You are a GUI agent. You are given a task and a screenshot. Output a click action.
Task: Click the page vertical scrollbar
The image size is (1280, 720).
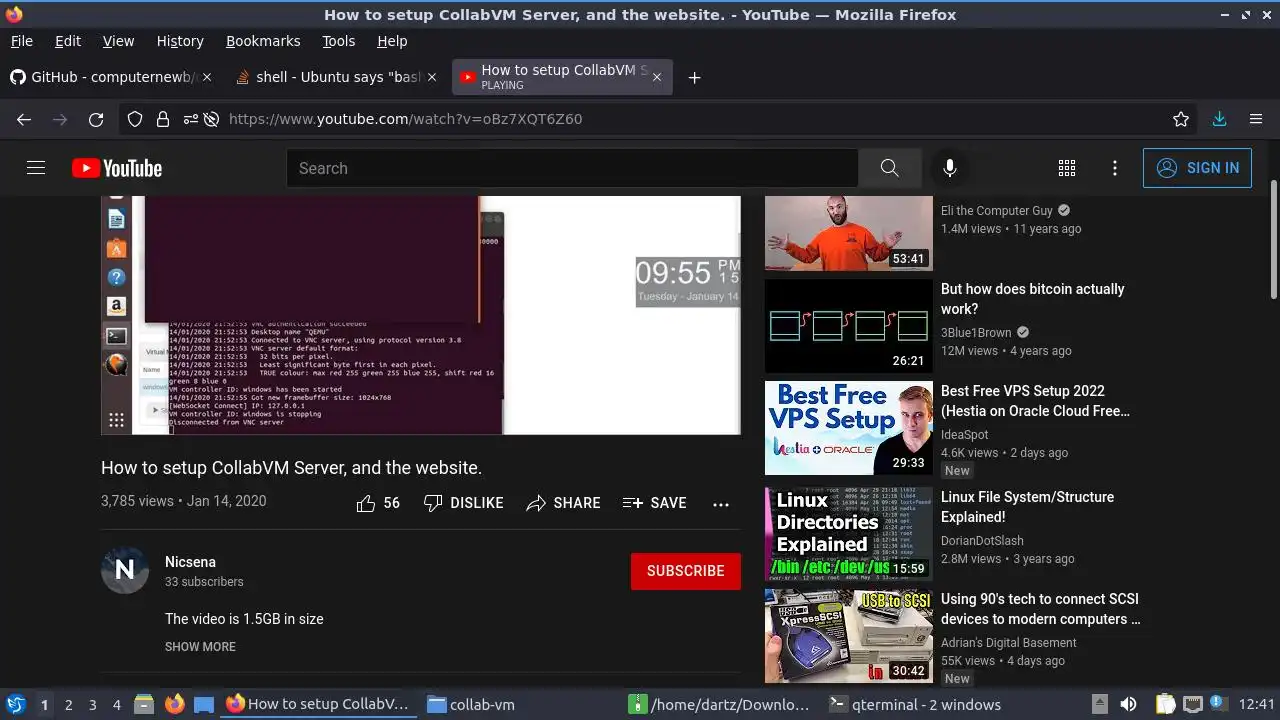(x=1274, y=240)
